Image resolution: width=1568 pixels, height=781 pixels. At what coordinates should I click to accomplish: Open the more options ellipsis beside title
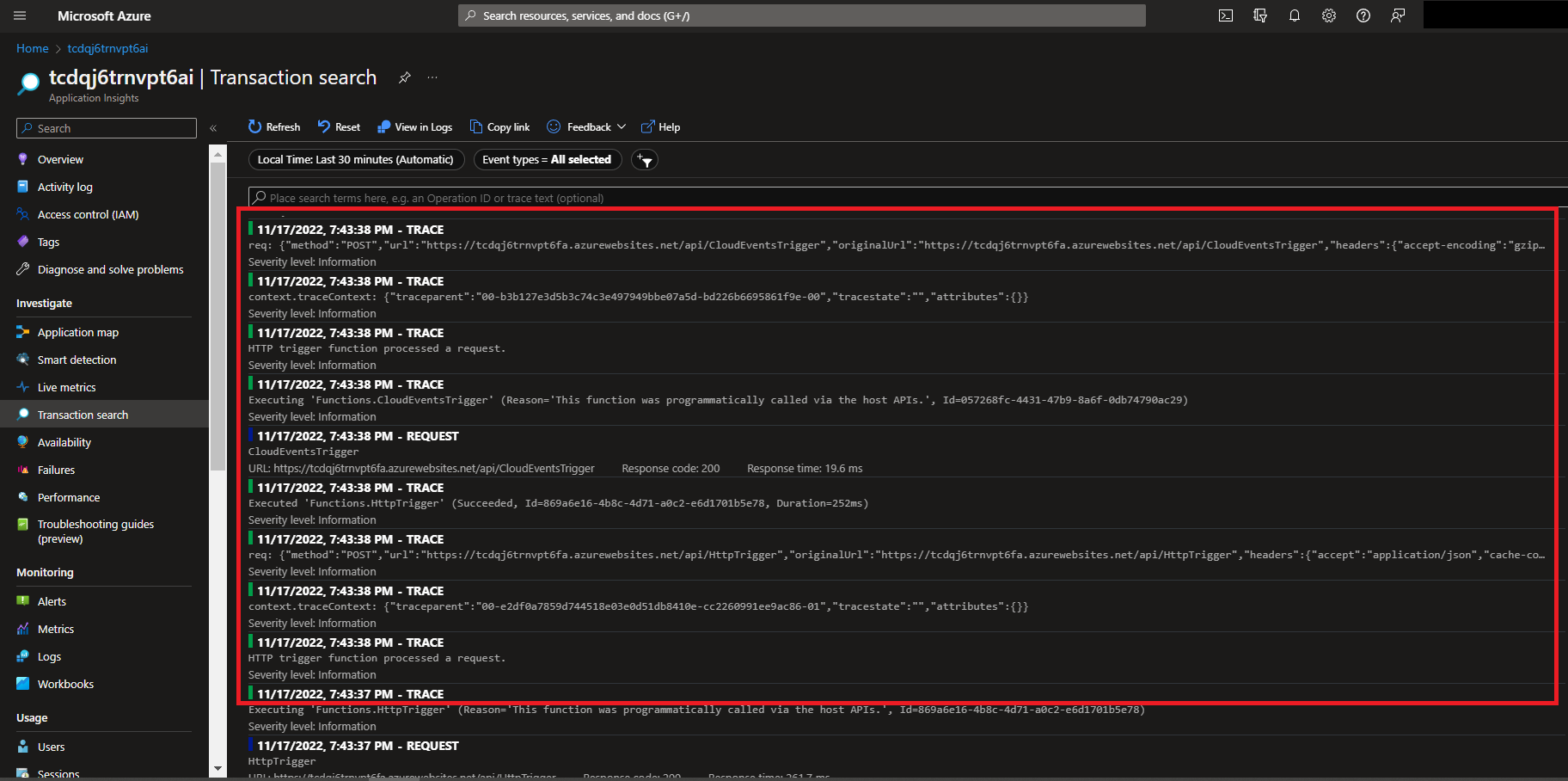pos(432,77)
